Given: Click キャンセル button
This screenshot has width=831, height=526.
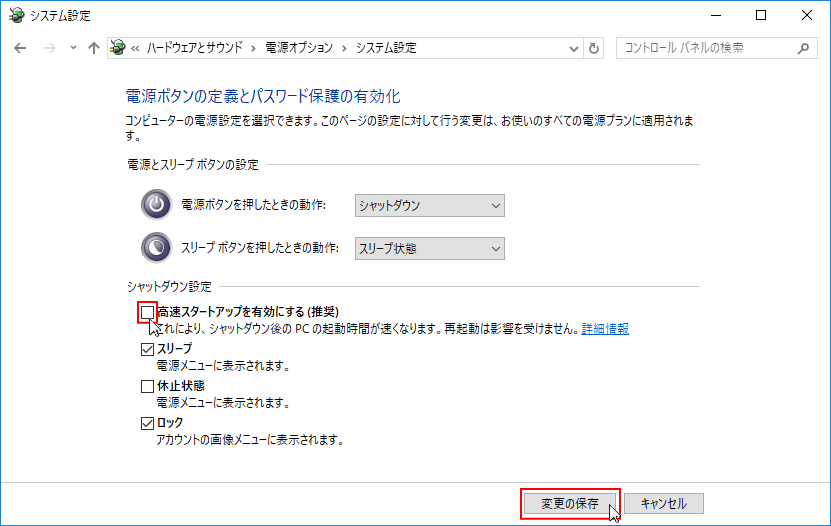Looking at the screenshot, I should tap(664, 503).
